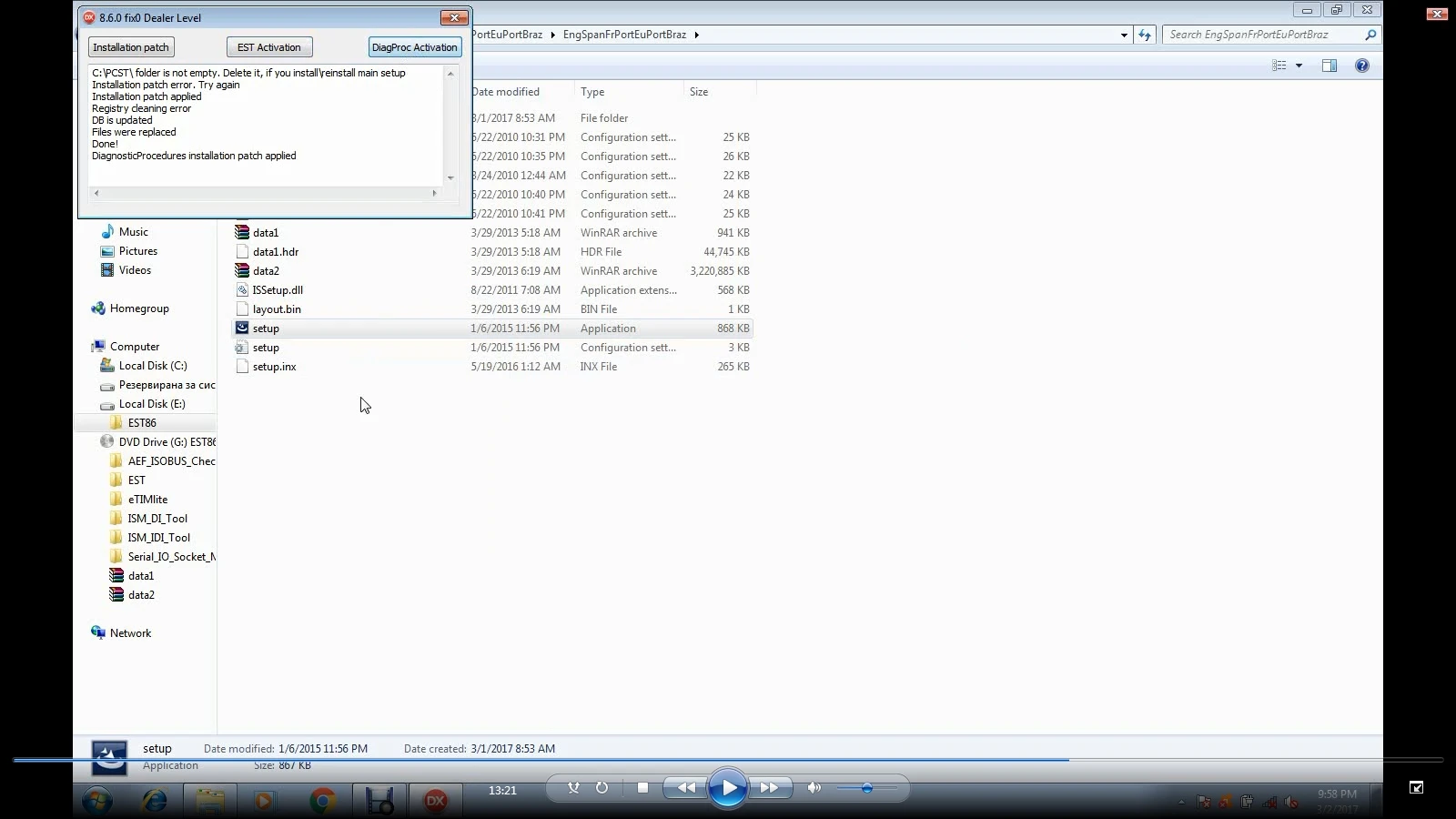The width and height of the screenshot is (1456, 819).
Task: Expand the arrow before EngSpanFrPortEuPortBraz breadcrumb
Action: (552, 35)
